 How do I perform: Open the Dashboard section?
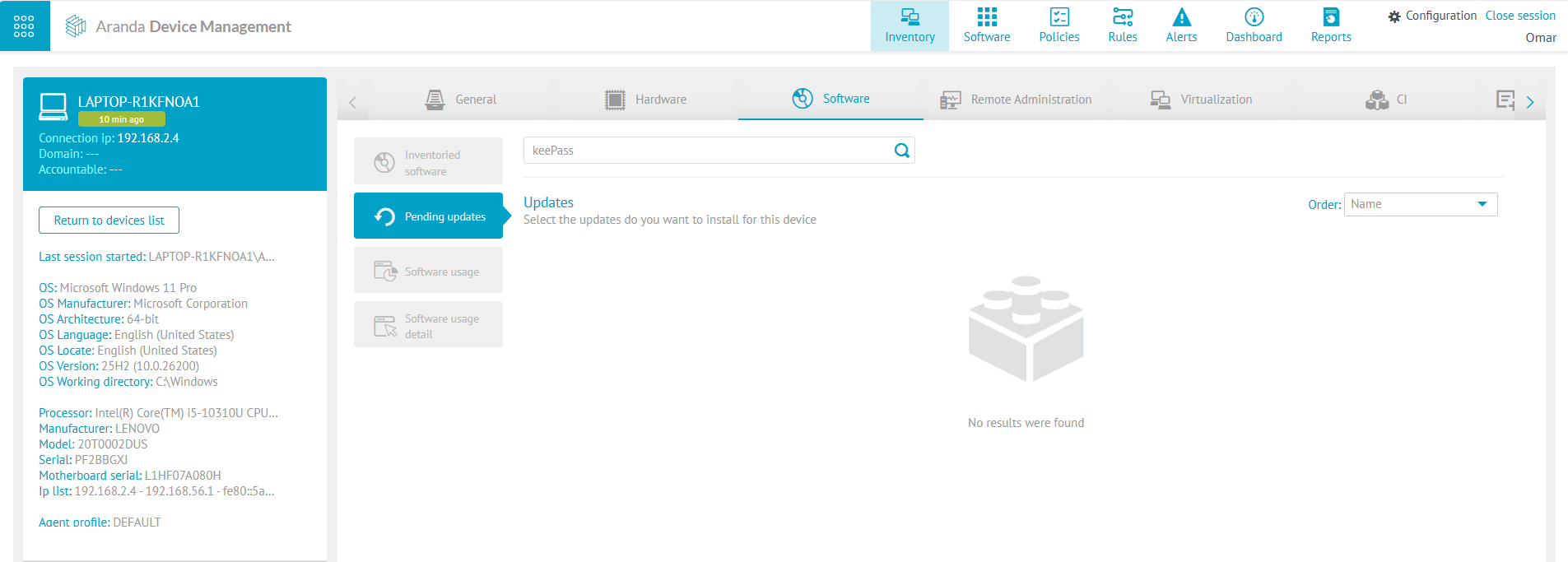[1254, 26]
